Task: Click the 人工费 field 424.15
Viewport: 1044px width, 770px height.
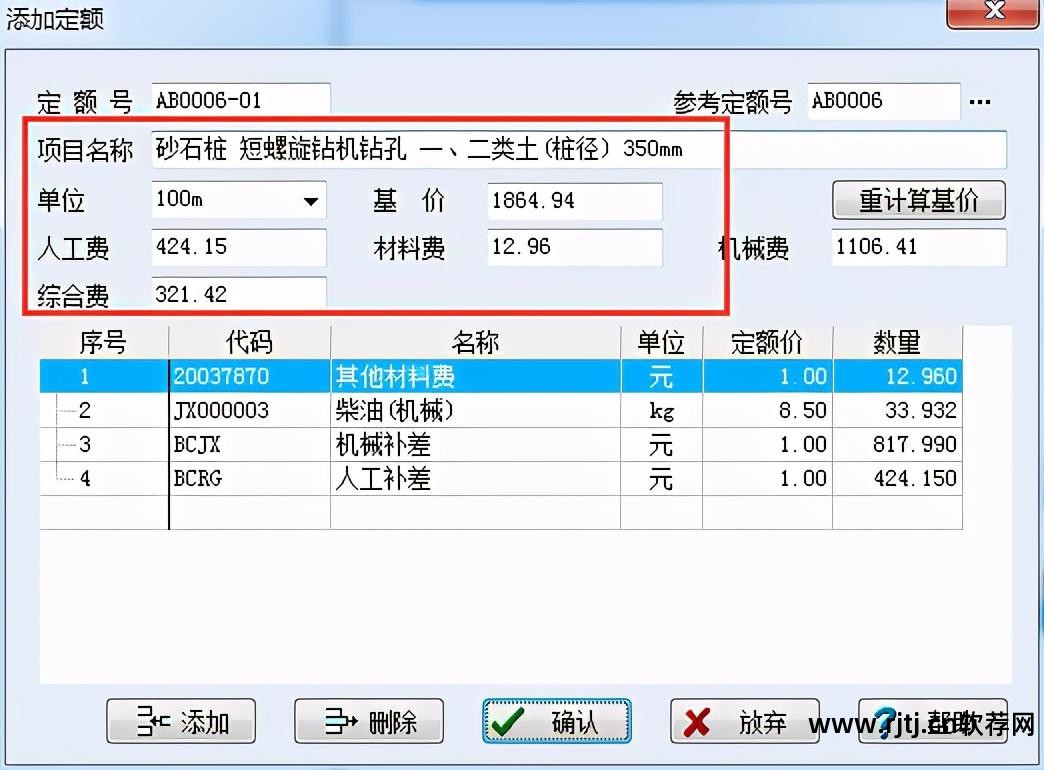Action: coord(239,247)
